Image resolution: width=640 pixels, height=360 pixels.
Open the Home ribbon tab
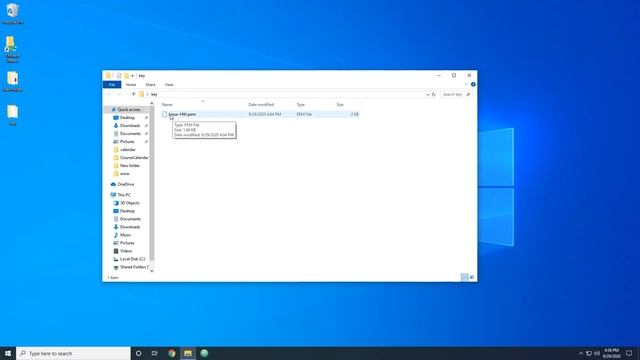pyautogui.click(x=131, y=84)
